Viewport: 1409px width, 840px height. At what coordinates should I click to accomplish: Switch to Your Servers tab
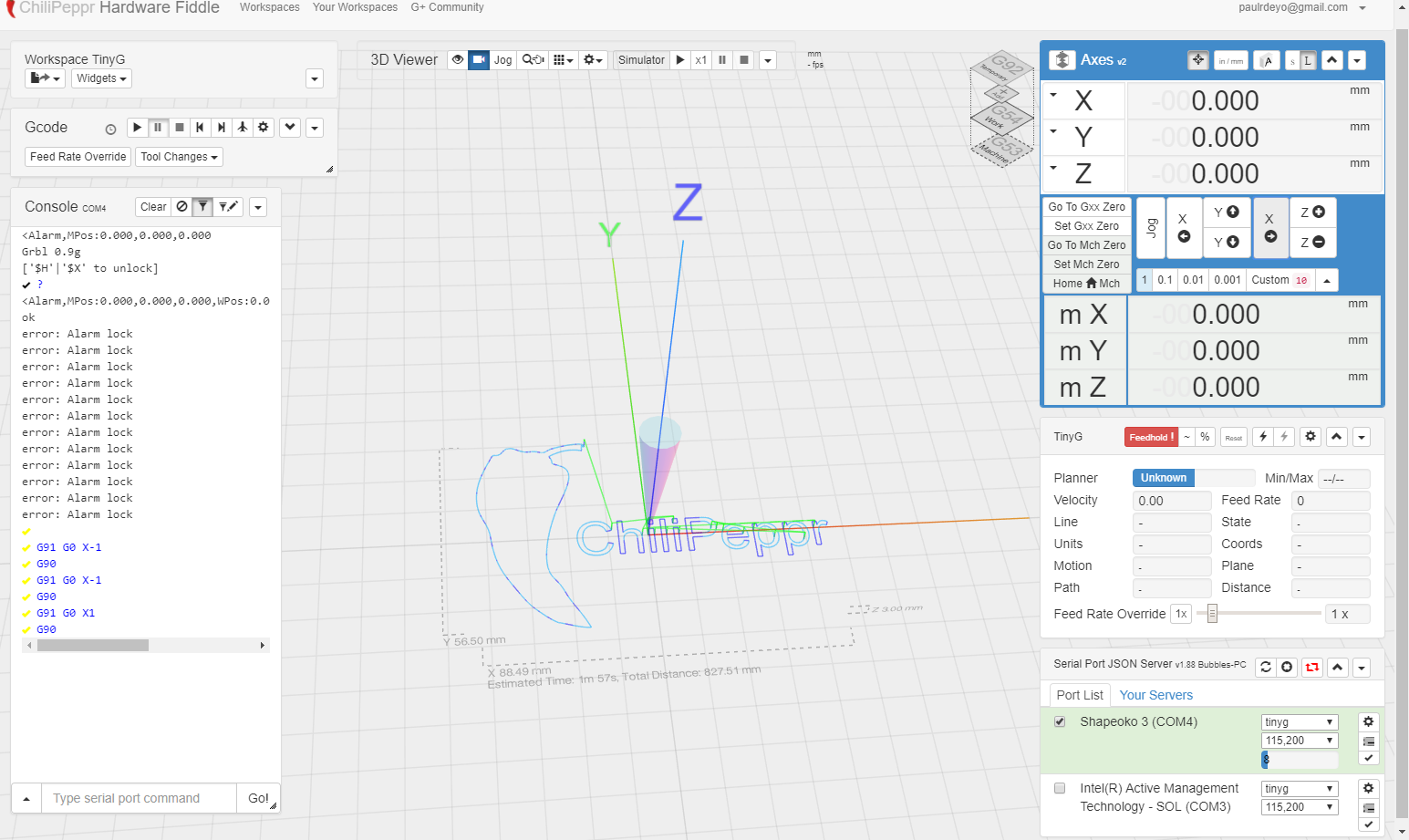tap(1155, 695)
